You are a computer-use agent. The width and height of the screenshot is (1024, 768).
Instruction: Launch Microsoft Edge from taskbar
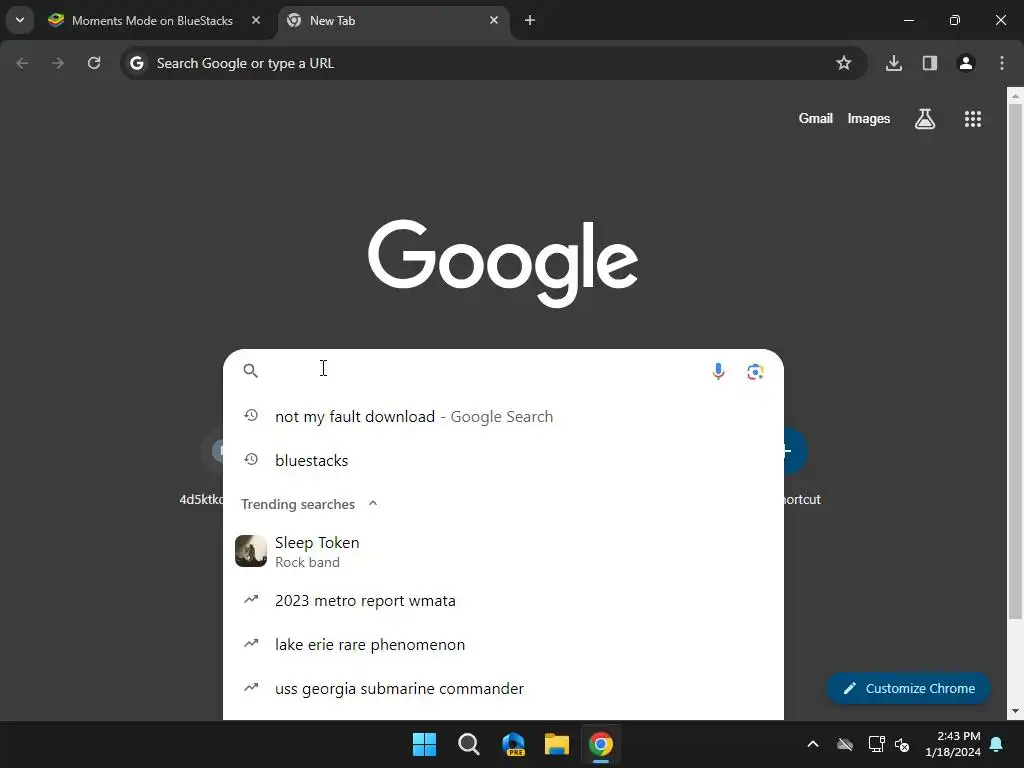513,744
